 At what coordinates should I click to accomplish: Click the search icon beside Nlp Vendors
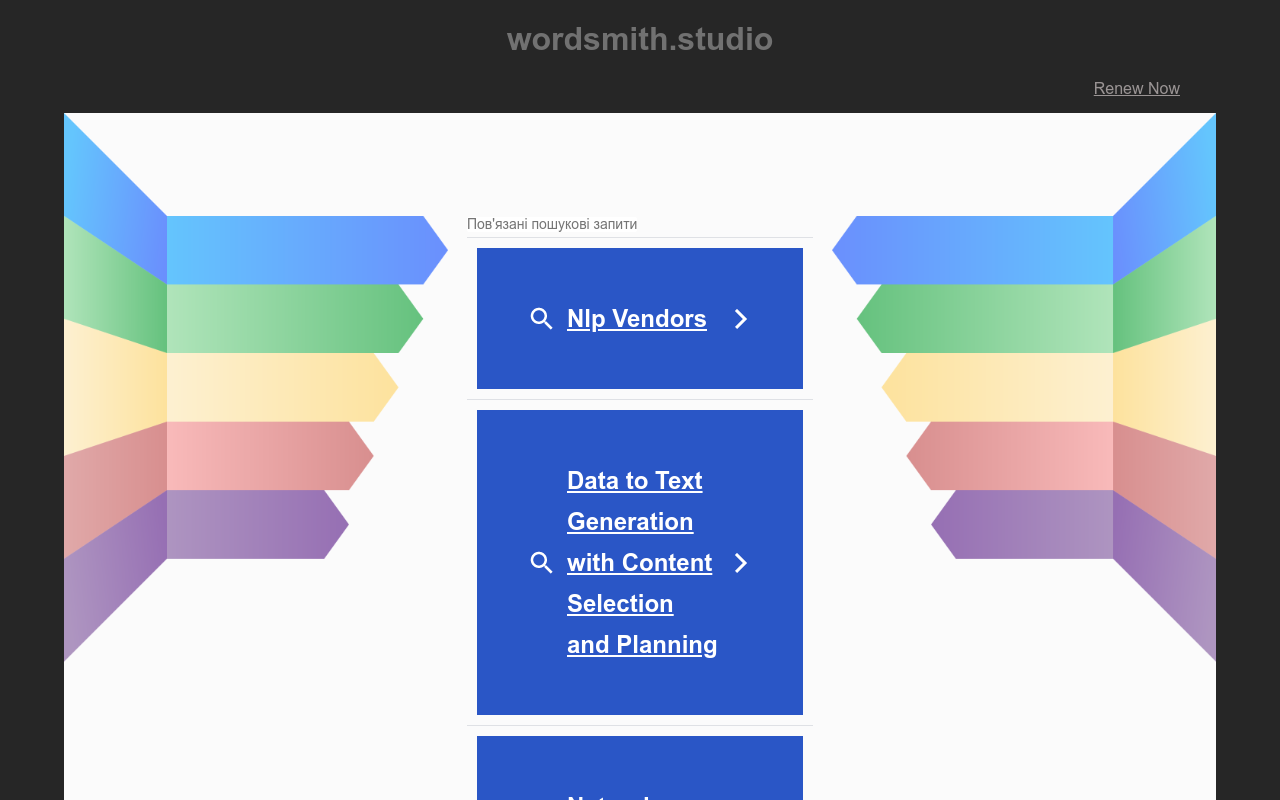click(542, 319)
